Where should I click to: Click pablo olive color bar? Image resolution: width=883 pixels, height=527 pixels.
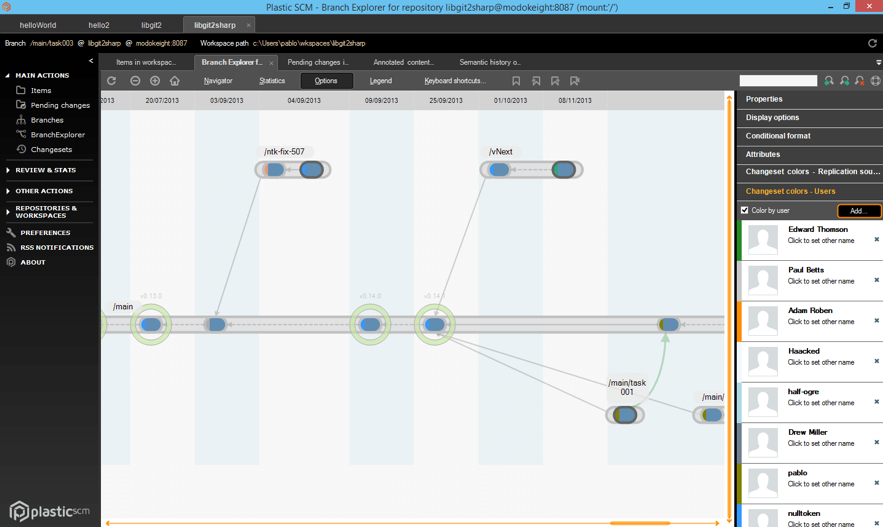click(739, 484)
